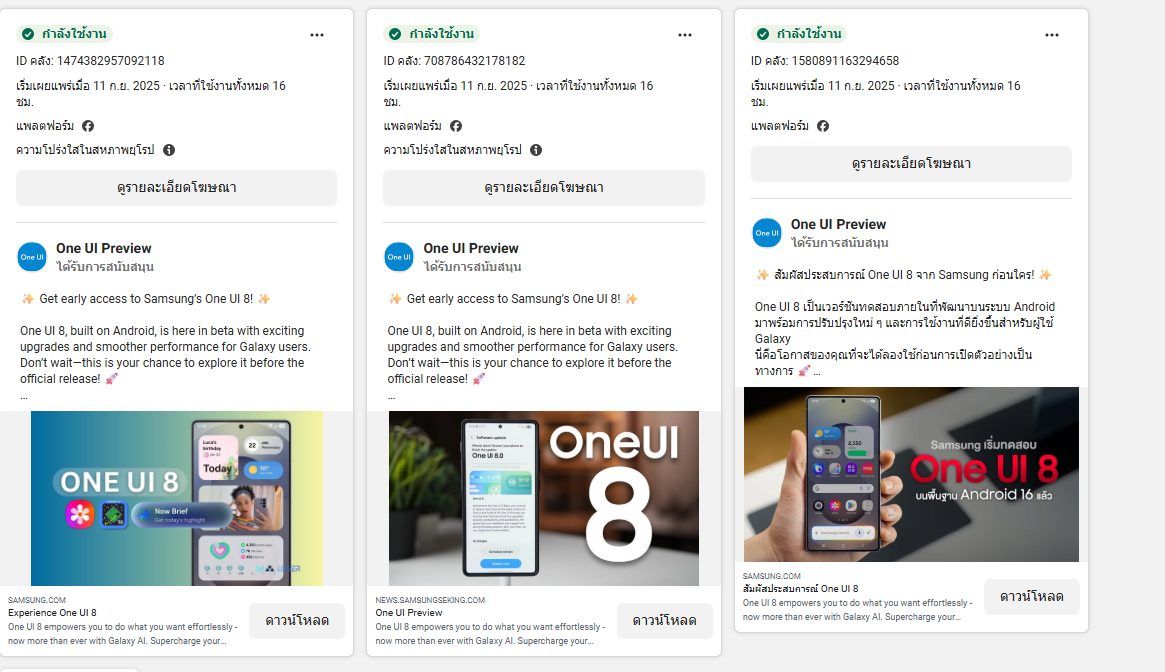This screenshot has height=672, width=1165.
Task: Expand truncated ad text ellipsis in first ad
Action: pos(24,396)
